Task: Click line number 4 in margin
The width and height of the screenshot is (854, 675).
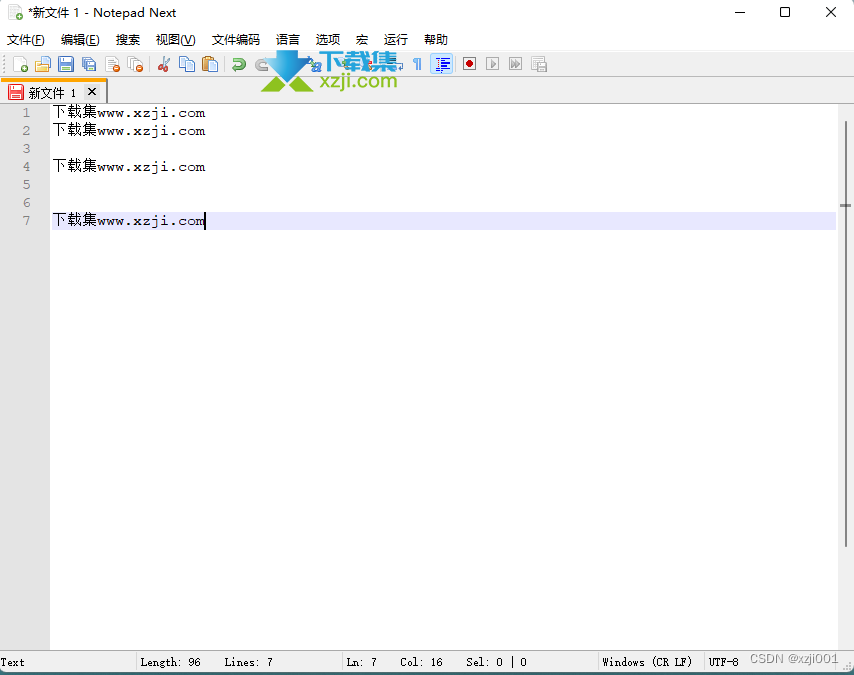Action: [26, 166]
